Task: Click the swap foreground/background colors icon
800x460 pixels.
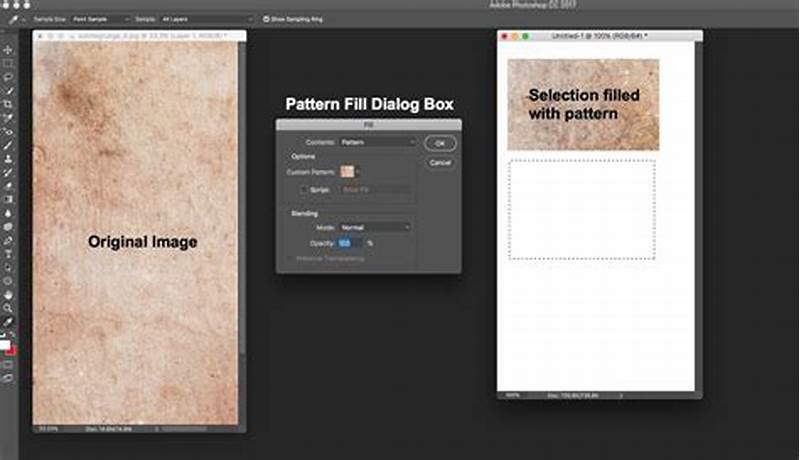Action: (12, 334)
